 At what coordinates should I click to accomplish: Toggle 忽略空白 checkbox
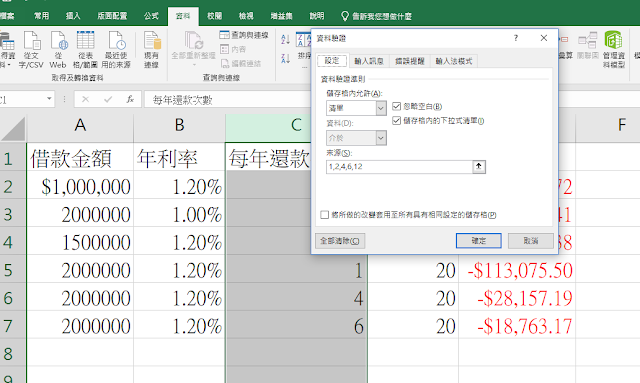point(396,107)
